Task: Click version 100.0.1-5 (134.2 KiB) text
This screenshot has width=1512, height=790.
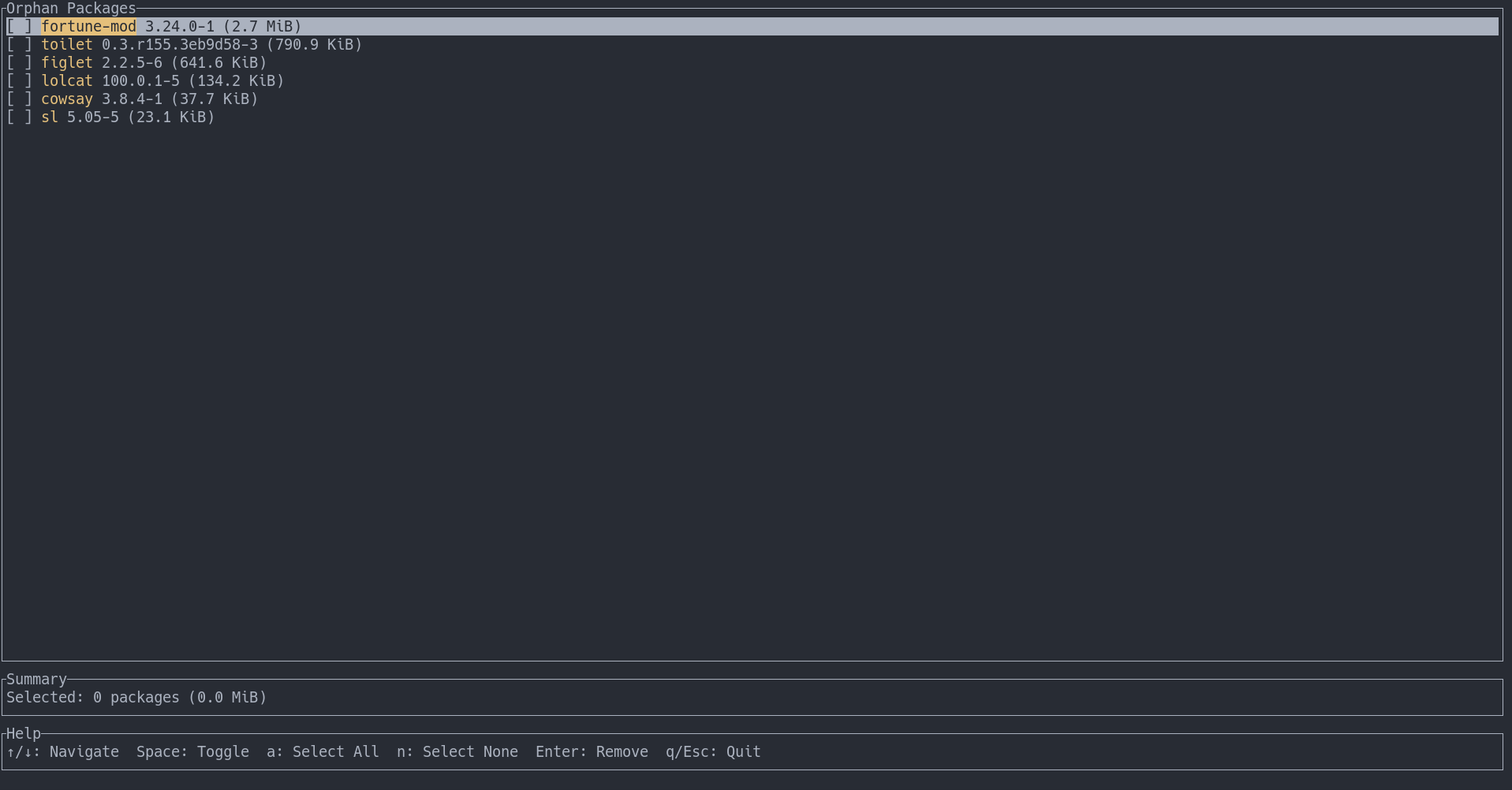Action: click(193, 81)
